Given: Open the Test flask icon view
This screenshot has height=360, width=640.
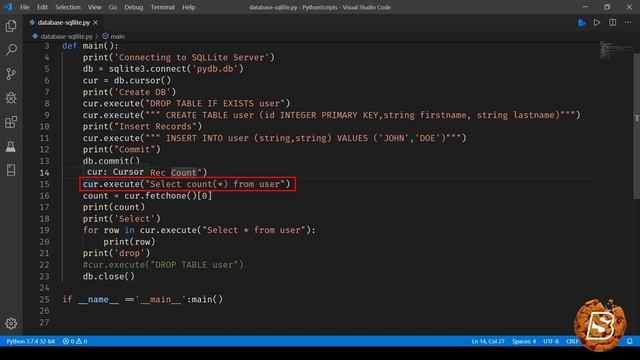Looking at the screenshot, I should click(11, 146).
